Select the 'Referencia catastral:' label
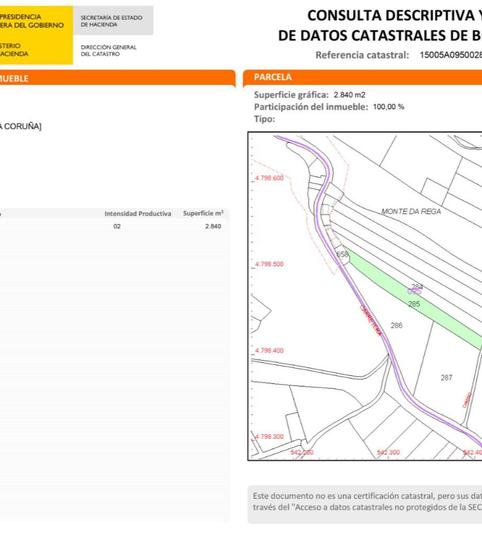 click(x=362, y=55)
